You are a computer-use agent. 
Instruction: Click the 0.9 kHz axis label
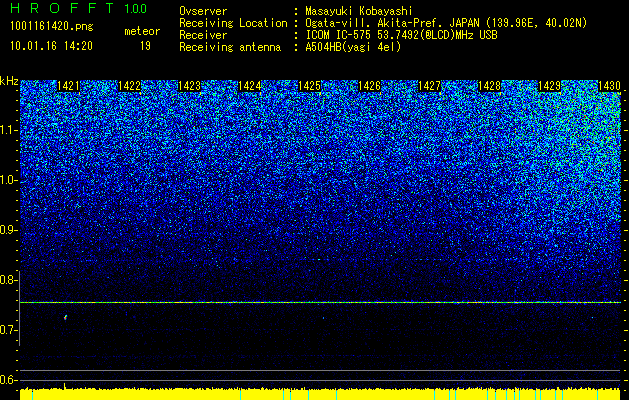point(8,230)
